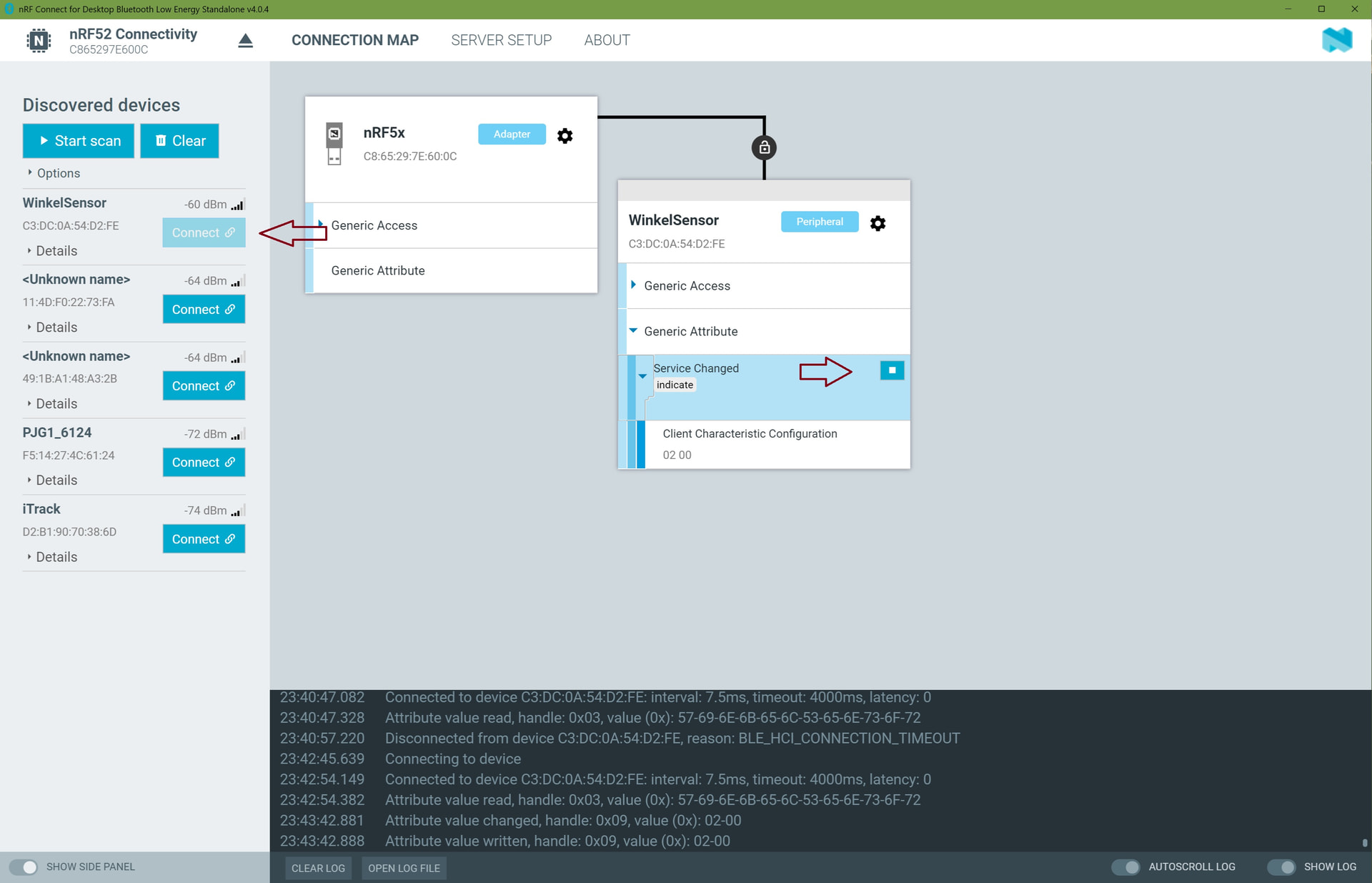
Task: Open the About tab
Action: click(607, 41)
